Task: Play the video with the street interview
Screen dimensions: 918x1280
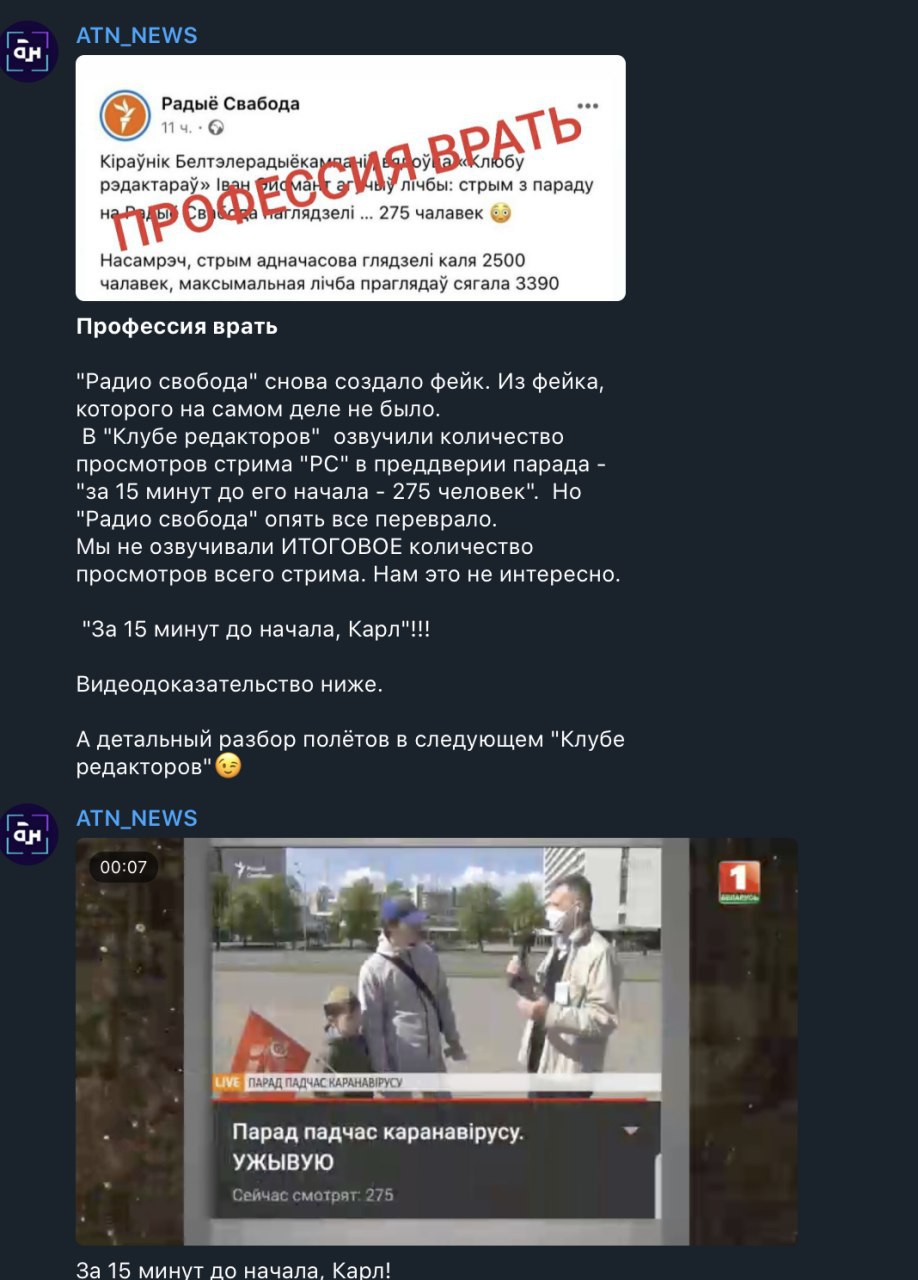Action: [x=437, y=1041]
